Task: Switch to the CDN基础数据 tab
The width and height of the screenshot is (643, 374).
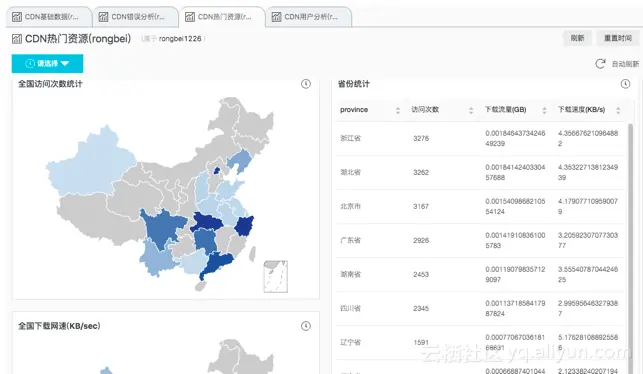Action: tap(49, 17)
